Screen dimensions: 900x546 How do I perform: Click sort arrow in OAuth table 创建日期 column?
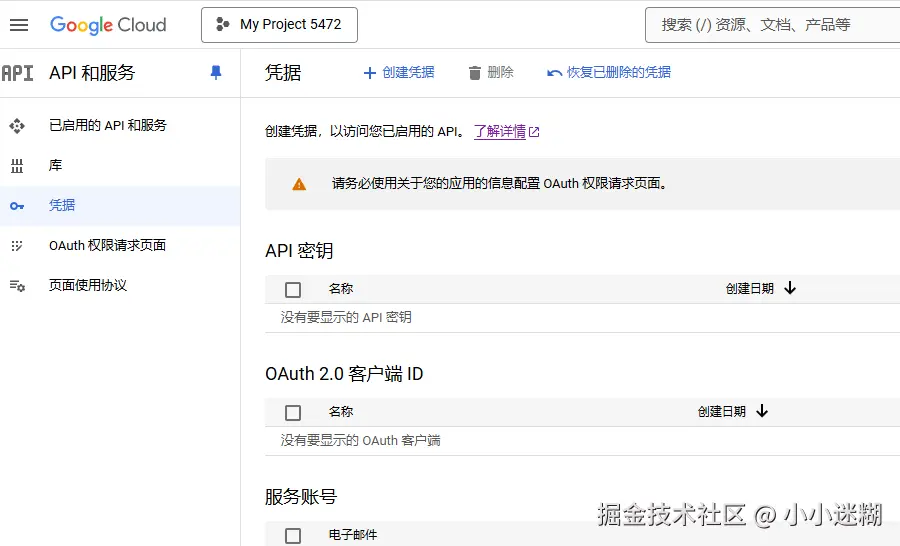762,411
